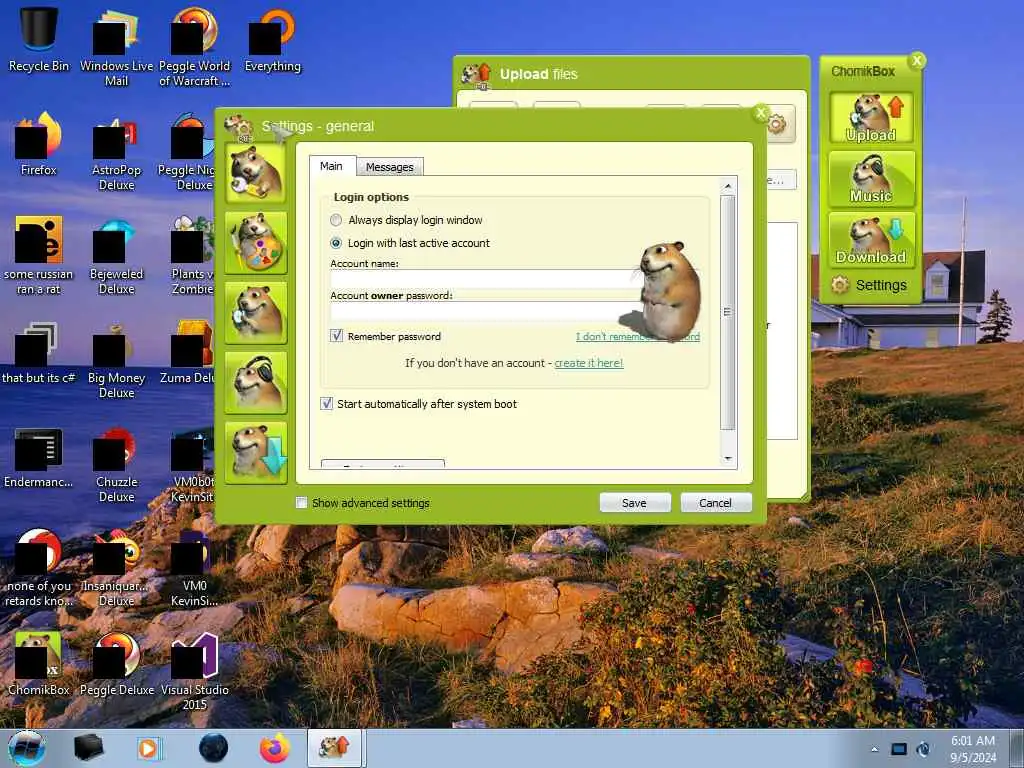Click the Firefox taskbar icon
The width and height of the screenshot is (1024, 768).
coord(275,748)
